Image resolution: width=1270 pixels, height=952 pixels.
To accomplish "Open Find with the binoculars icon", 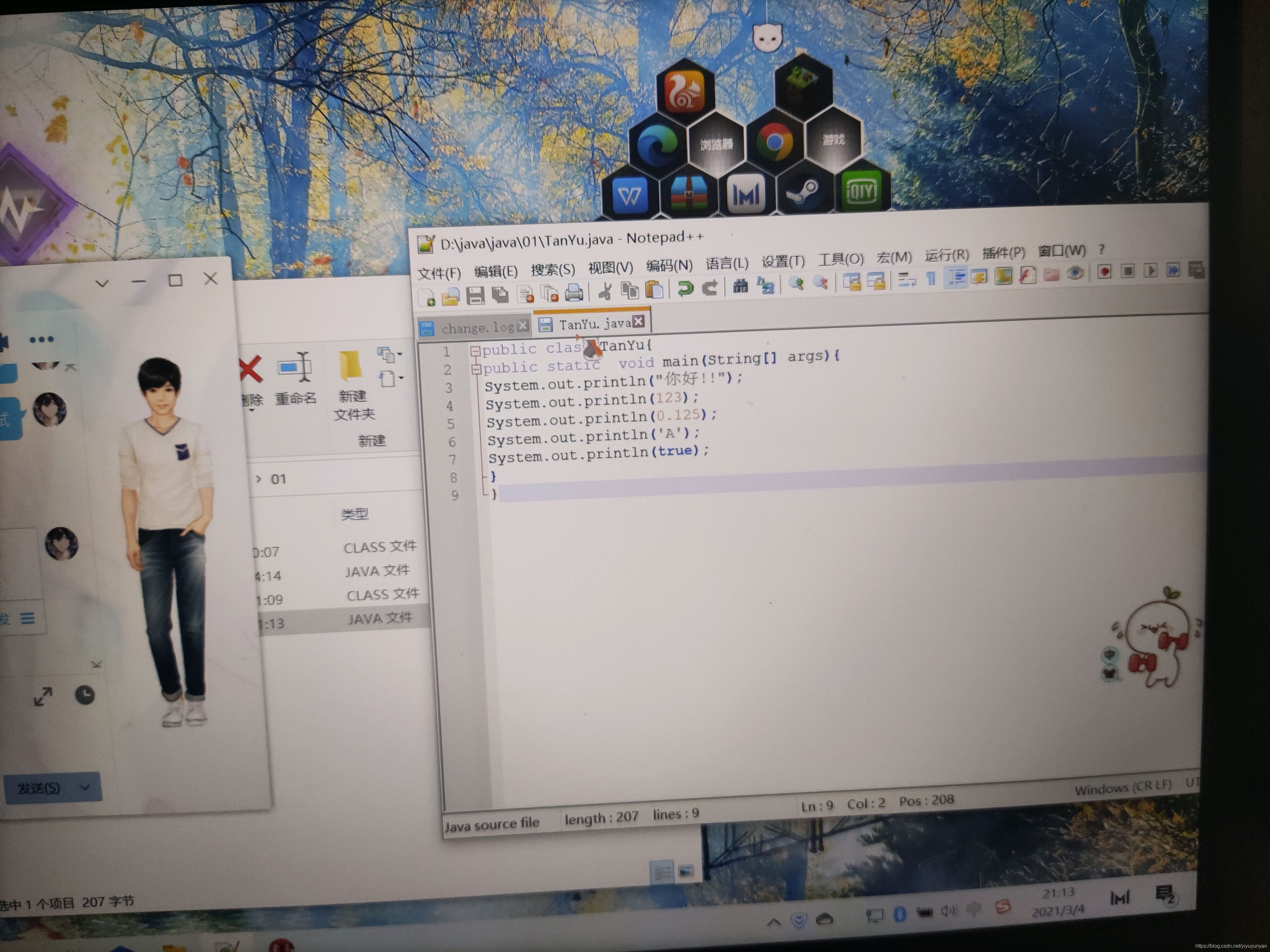I will [740, 286].
